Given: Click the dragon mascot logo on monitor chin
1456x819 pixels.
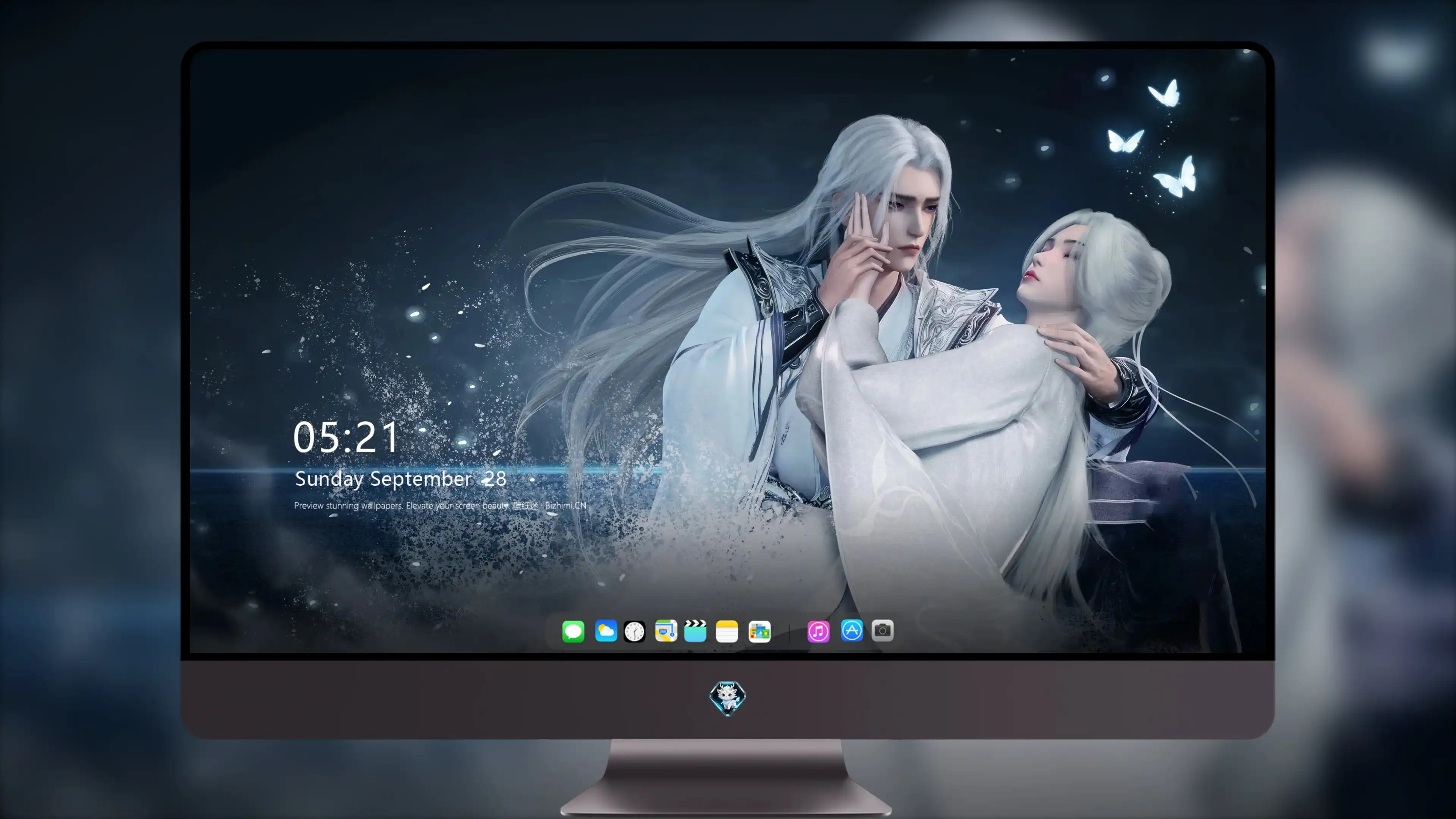Looking at the screenshot, I should coord(728,698).
